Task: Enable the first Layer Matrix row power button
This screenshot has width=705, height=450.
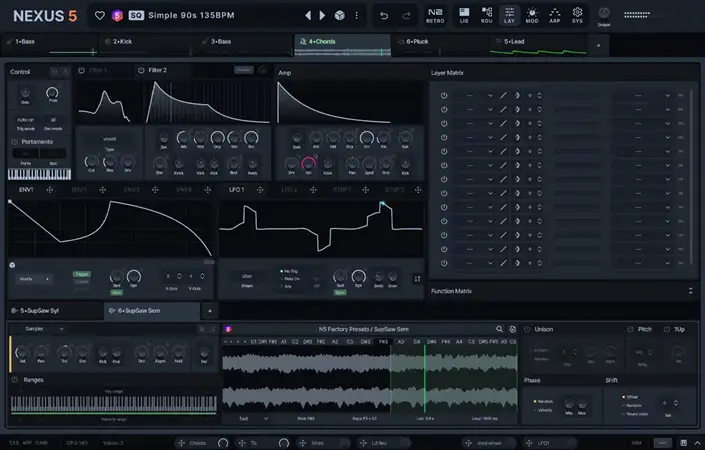Action: (x=444, y=95)
